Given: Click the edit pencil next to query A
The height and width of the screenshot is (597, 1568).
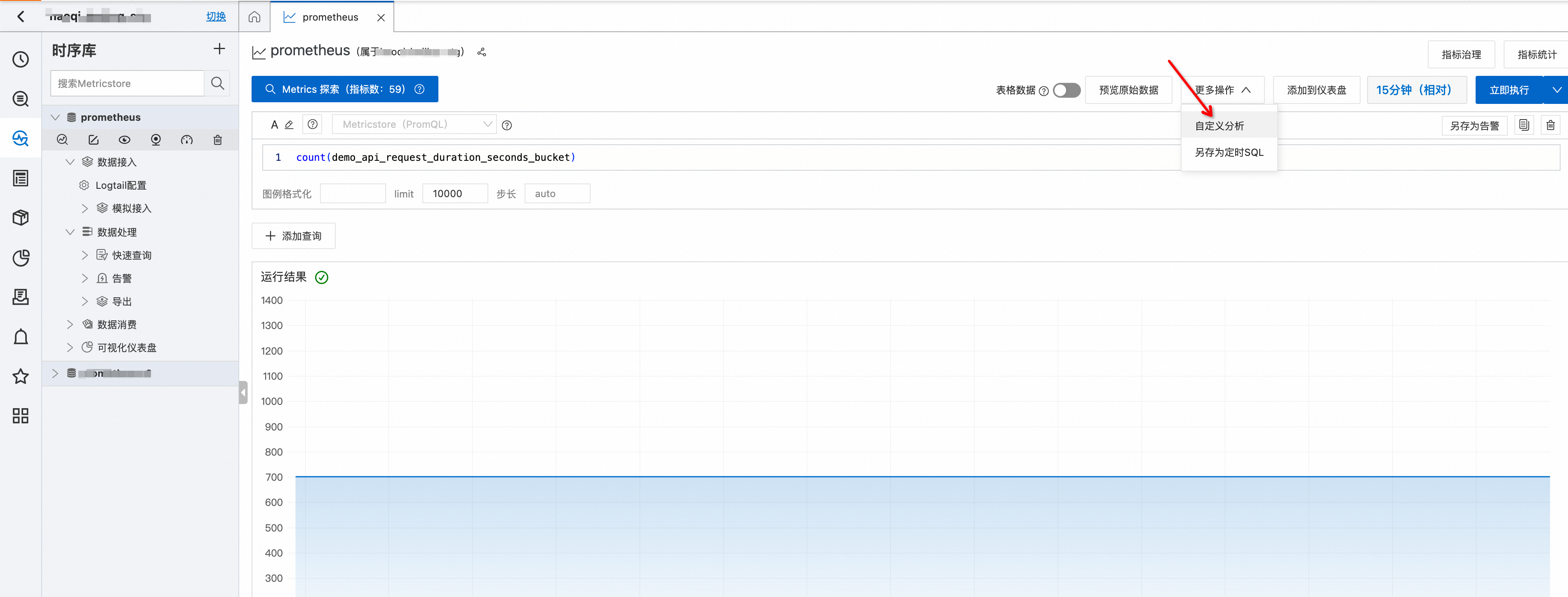Looking at the screenshot, I should point(289,125).
